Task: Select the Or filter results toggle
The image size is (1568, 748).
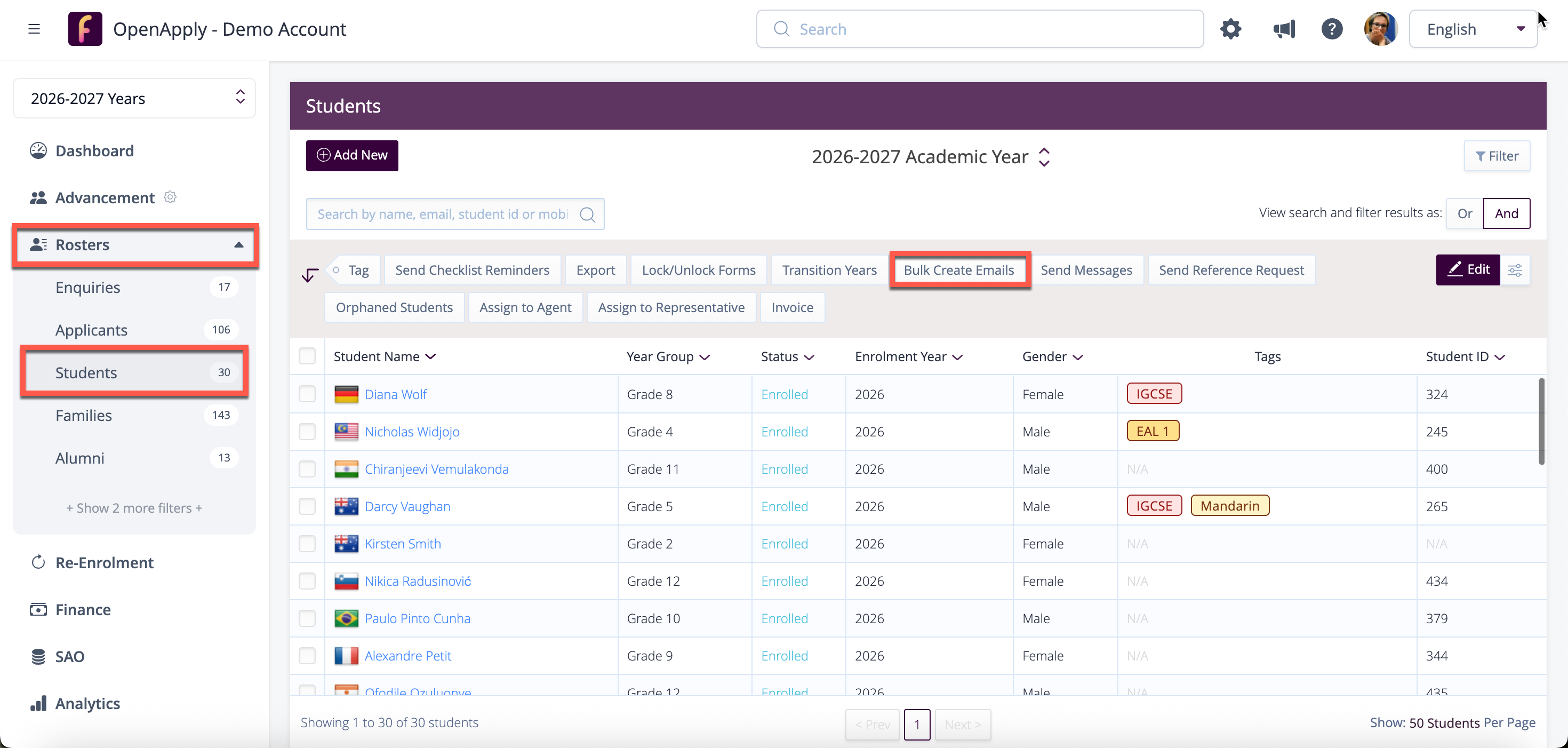Action: [x=1464, y=213]
